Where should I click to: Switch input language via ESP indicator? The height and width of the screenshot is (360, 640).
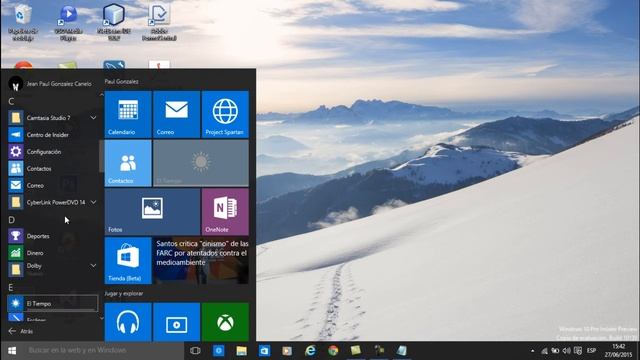(x=591, y=351)
